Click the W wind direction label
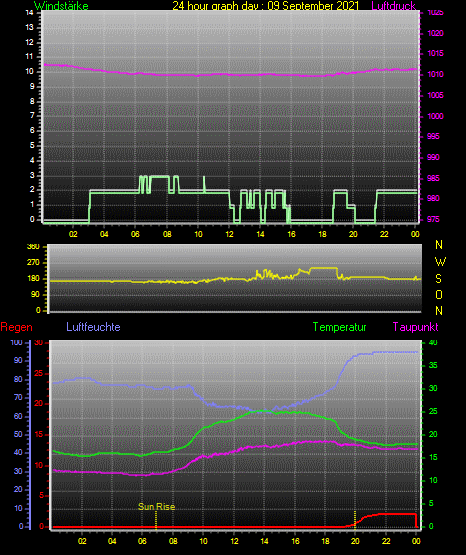This screenshot has width=466, height=555. click(x=440, y=262)
